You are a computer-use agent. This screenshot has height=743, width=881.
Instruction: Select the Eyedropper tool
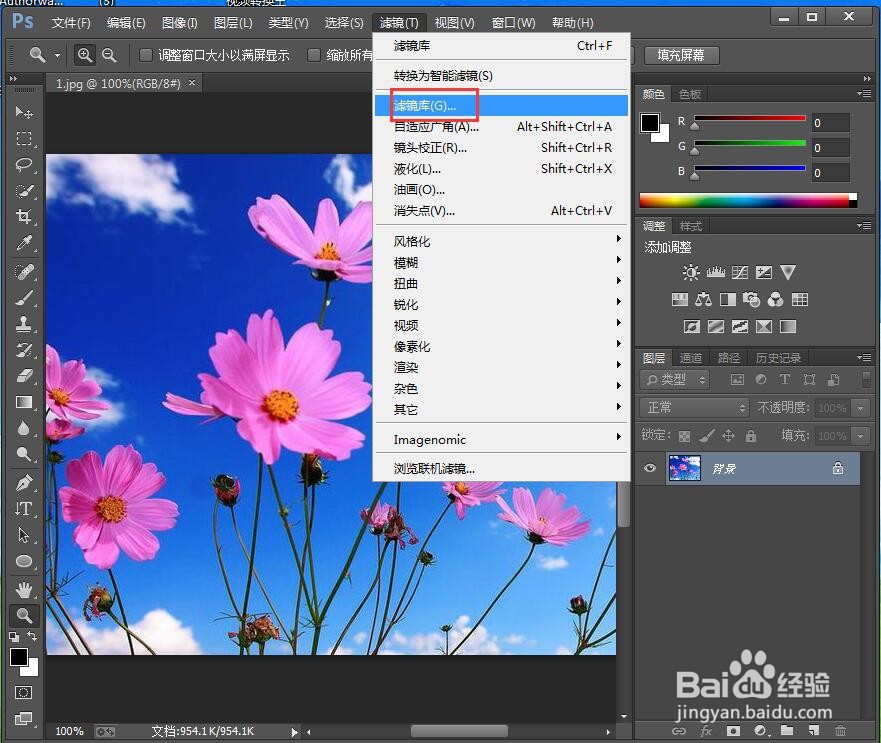coord(24,243)
